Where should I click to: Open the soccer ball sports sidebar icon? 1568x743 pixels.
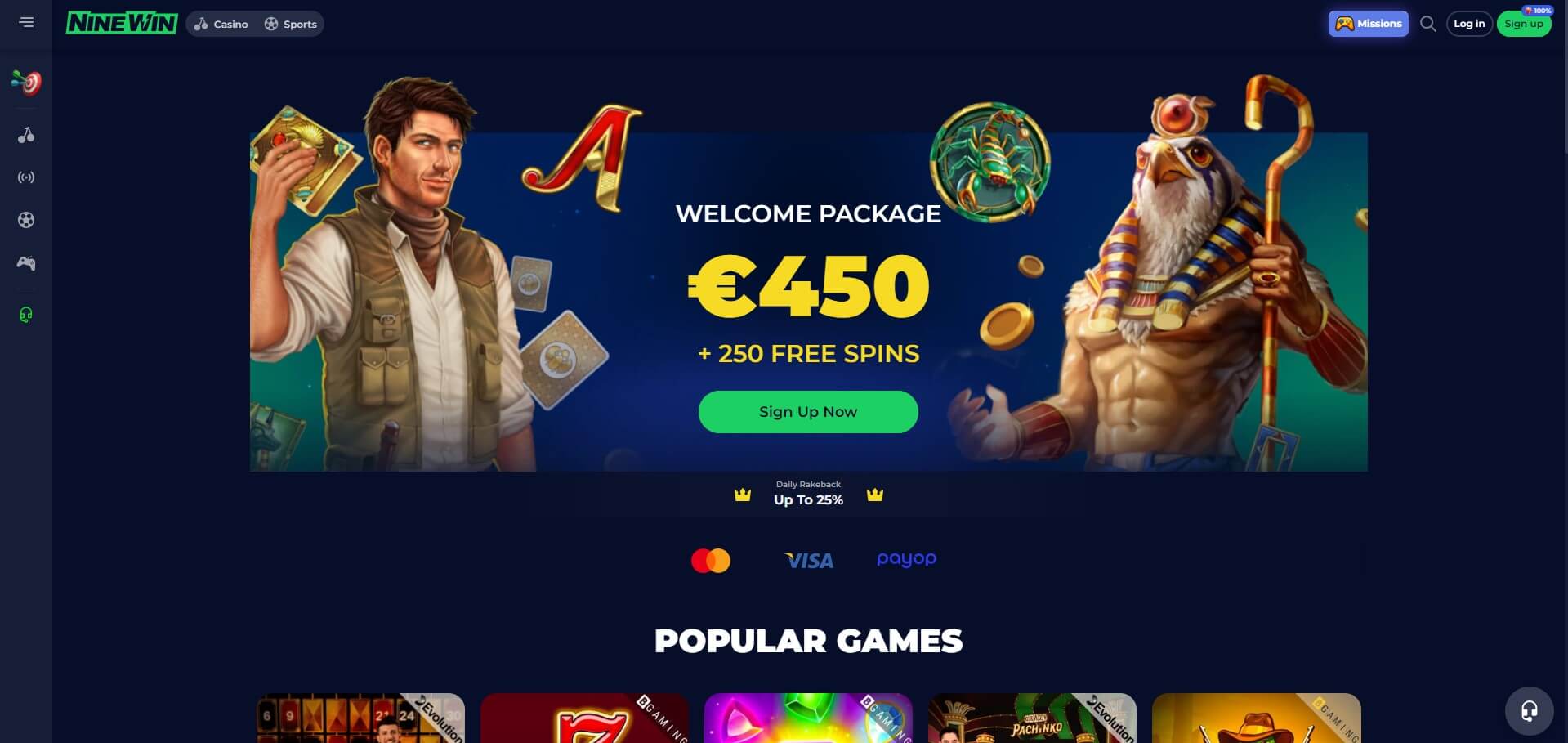(26, 220)
